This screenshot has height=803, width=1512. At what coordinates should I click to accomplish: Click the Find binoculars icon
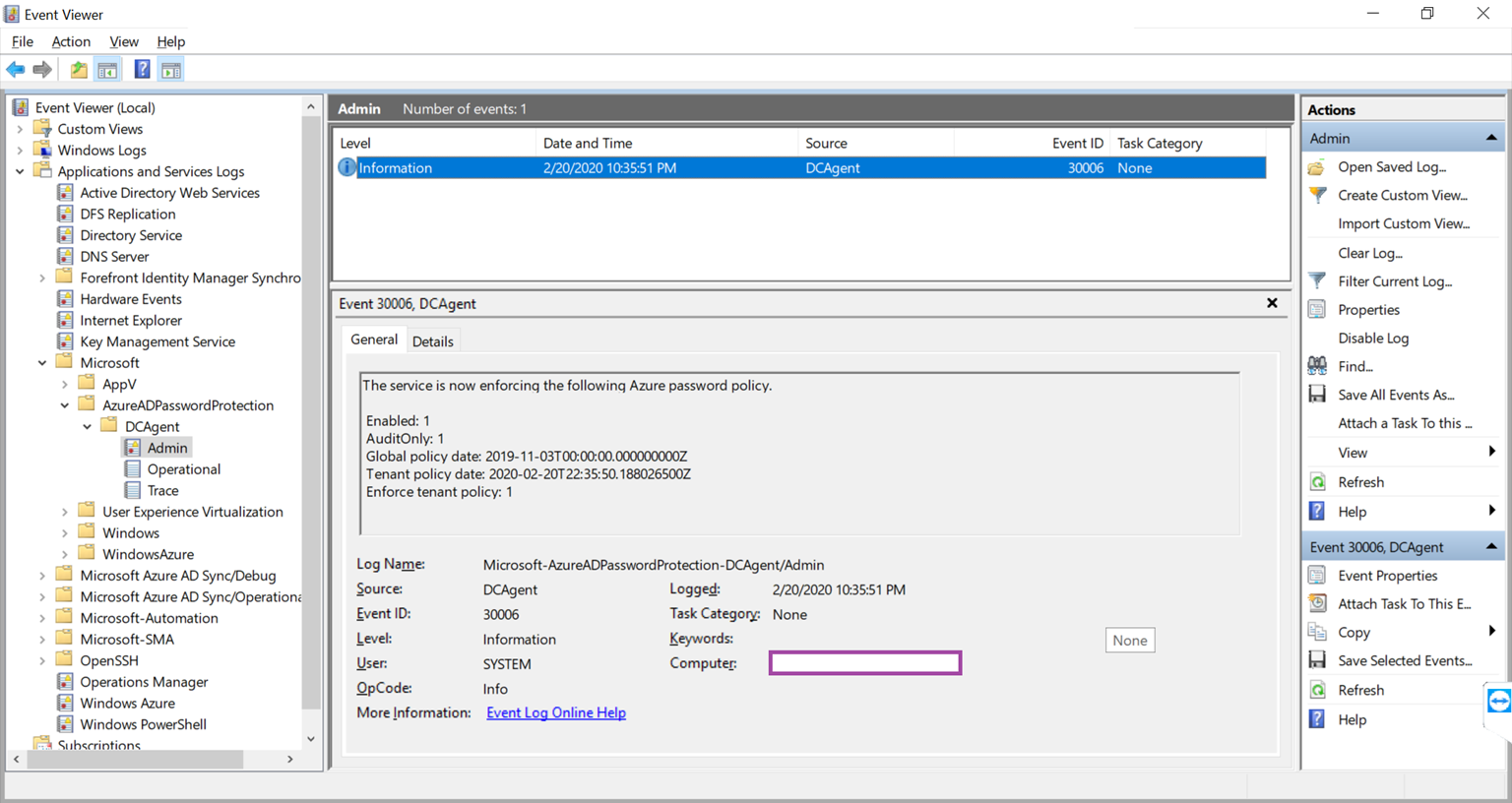1317,366
